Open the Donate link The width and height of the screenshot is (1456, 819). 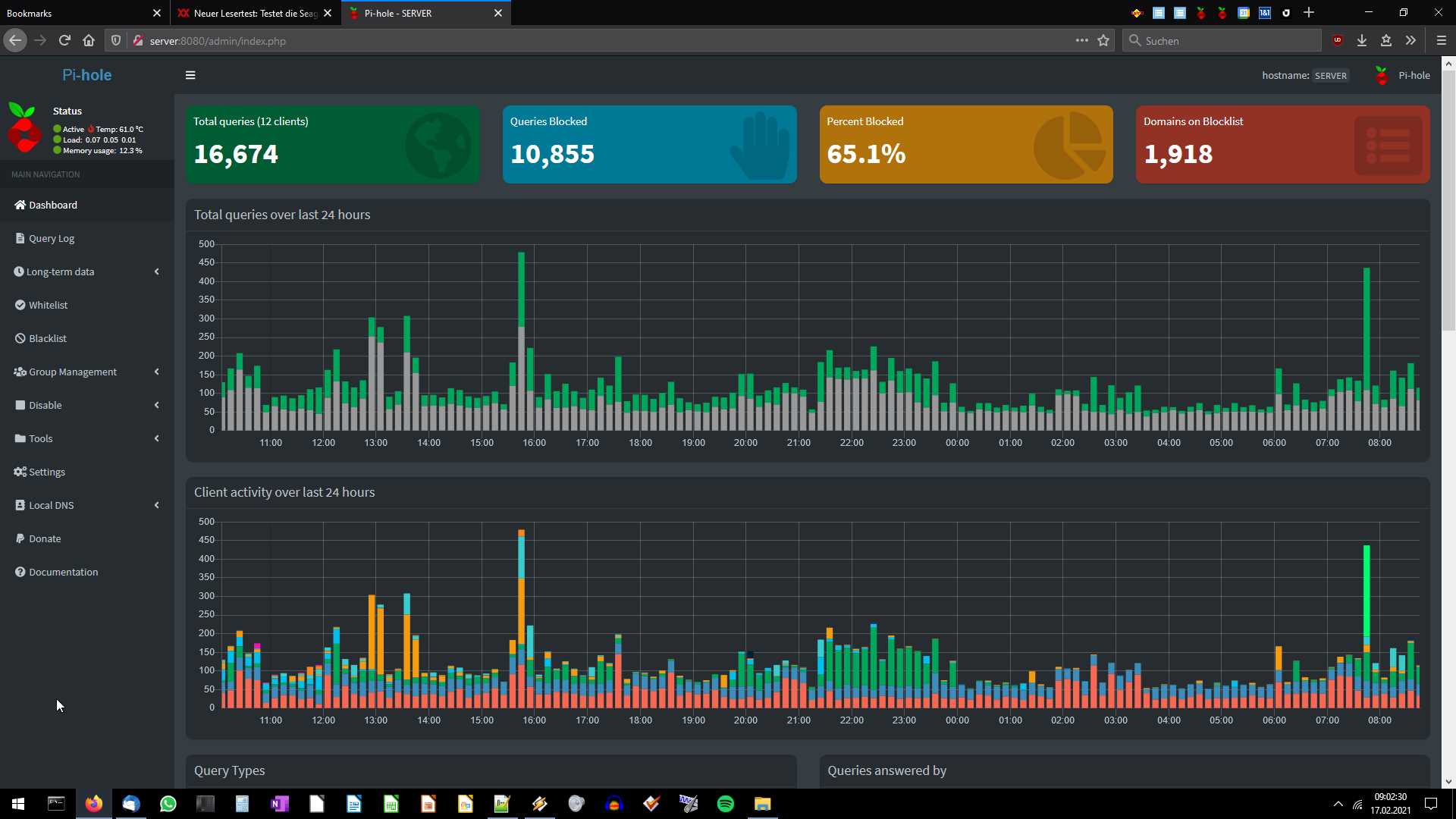point(87,538)
